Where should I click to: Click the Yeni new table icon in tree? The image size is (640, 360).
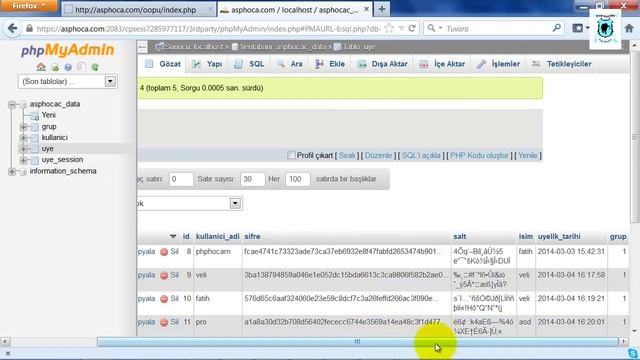(35, 116)
